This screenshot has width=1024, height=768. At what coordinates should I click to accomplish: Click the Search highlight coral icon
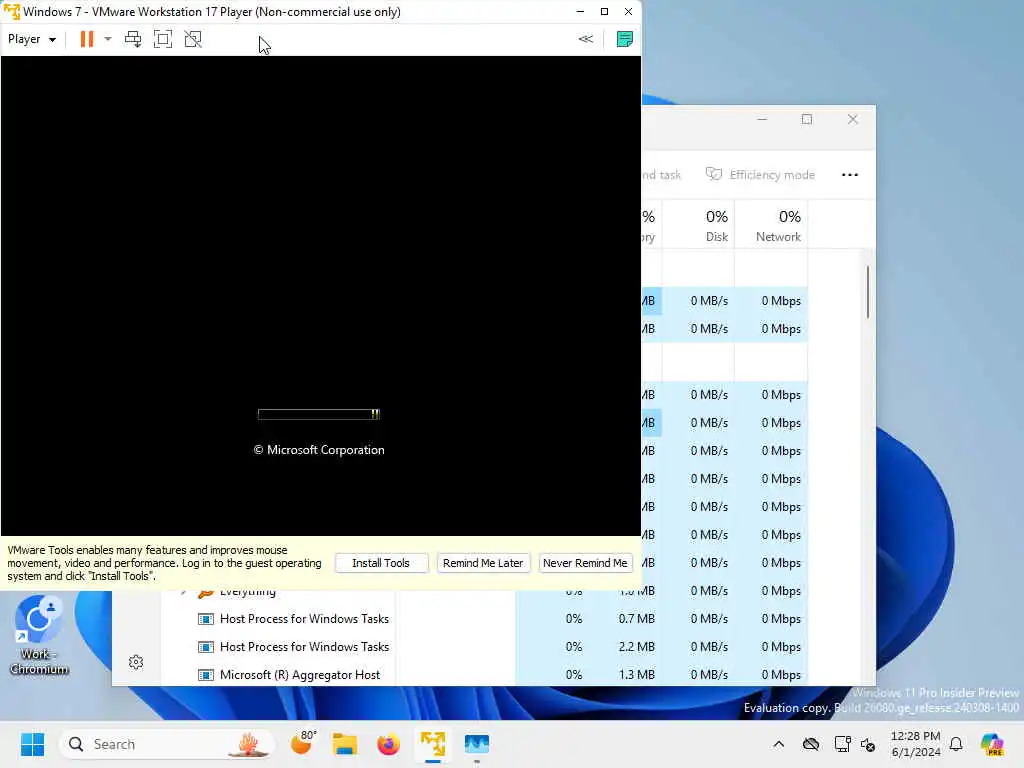pos(248,744)
